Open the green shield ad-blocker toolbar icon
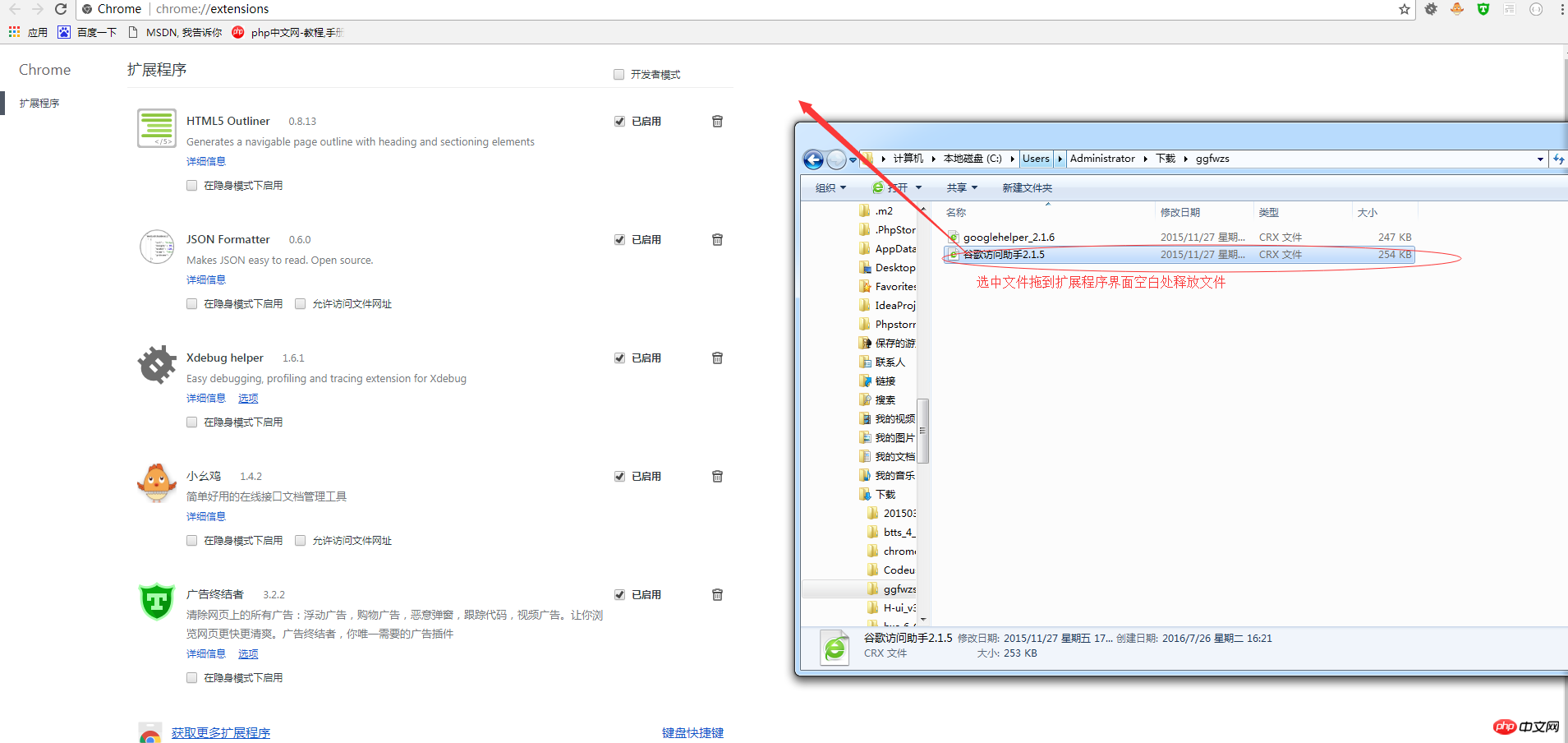 (x=1483, y=9)
